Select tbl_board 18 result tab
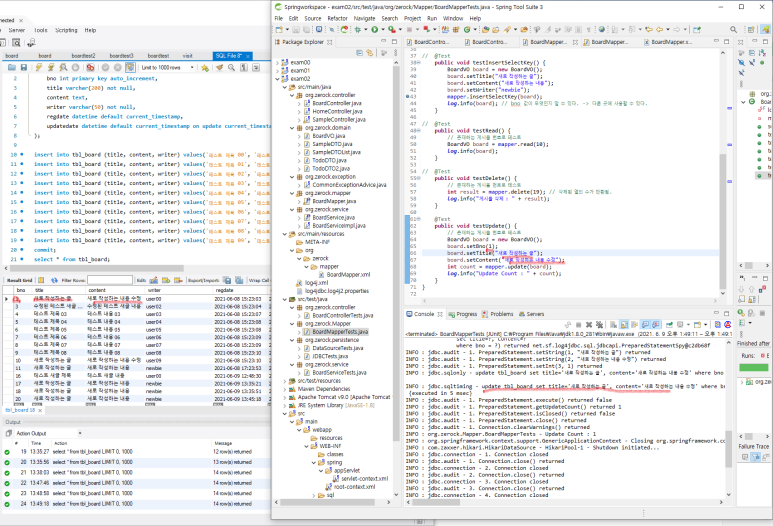The width and height of the screenshot is (773, 526). [x=20, y=410]
